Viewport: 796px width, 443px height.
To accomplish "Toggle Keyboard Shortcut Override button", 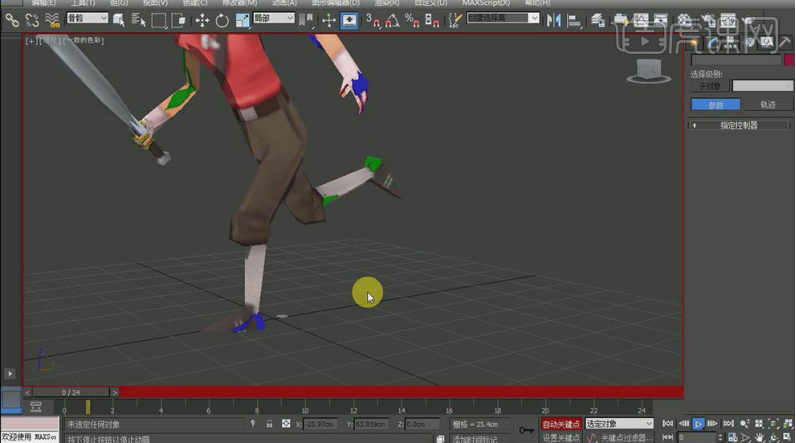I will tap(349, 20).
